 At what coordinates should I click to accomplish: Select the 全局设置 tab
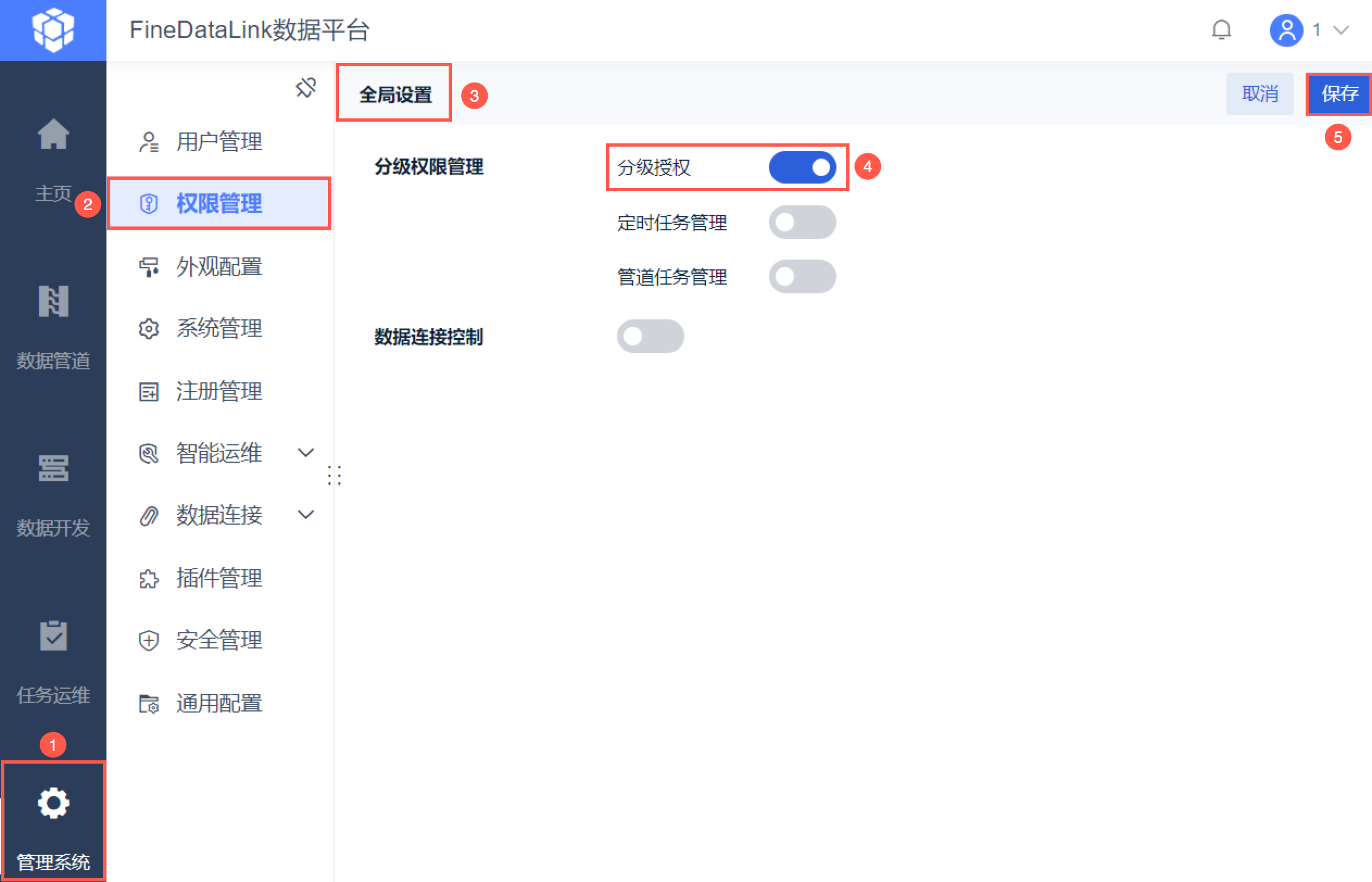click(395, 94)
